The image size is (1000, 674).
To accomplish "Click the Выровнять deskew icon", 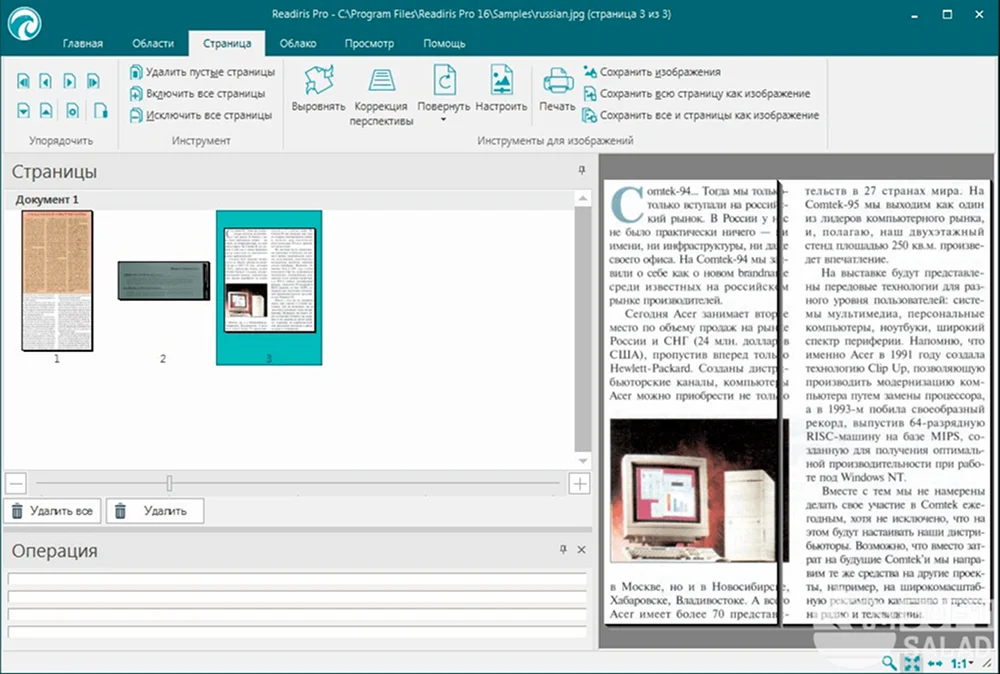I will (318, 80).
